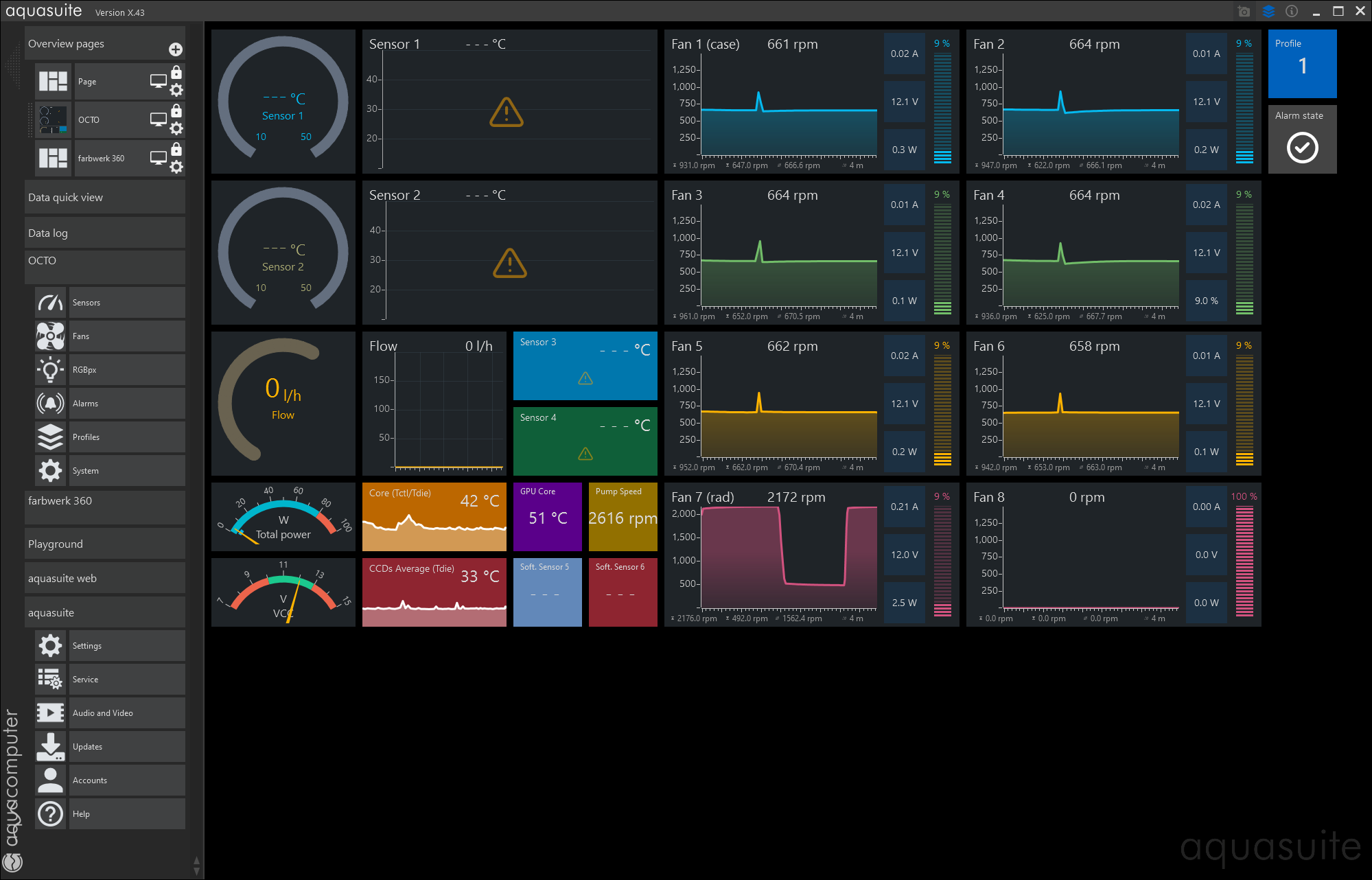The height and width of the screenshot is (880, 1372).
Task: Open the aquasuite web menu entry
Action: click(104, 579)
